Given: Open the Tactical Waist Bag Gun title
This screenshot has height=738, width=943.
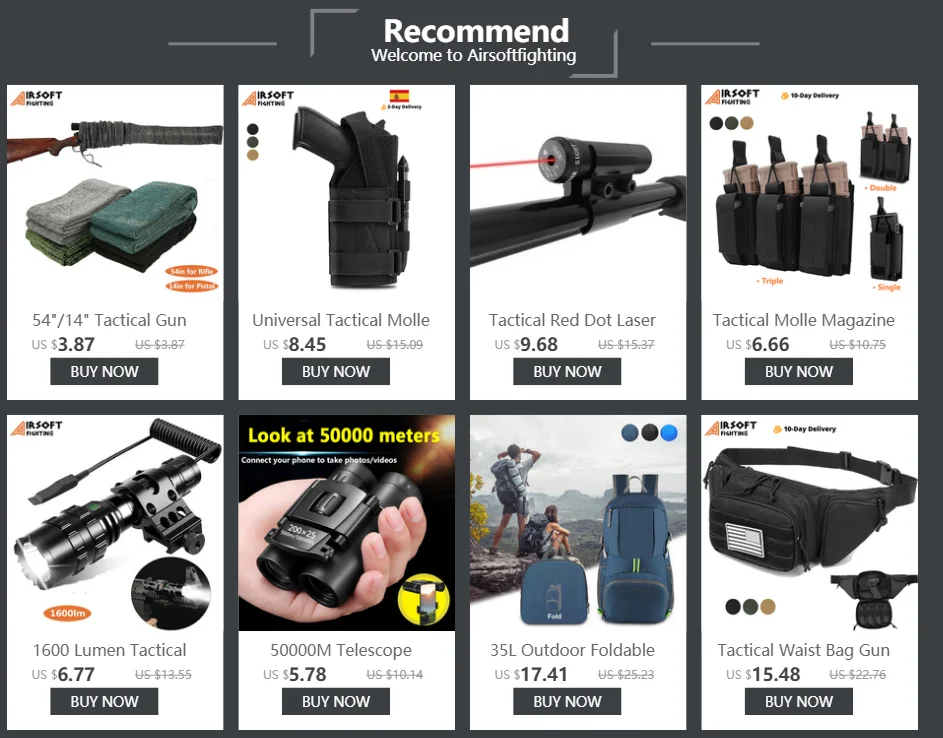Looking at the screenshot, I should point(803,650).
